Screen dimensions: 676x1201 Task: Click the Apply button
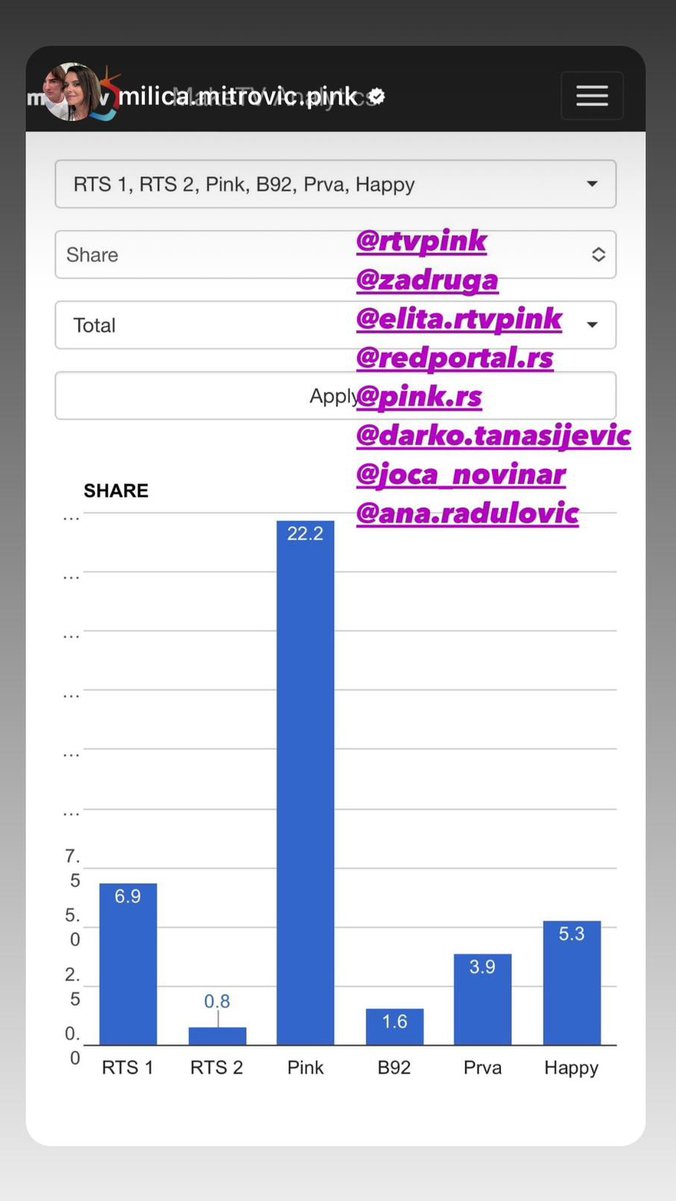(335, 396)
